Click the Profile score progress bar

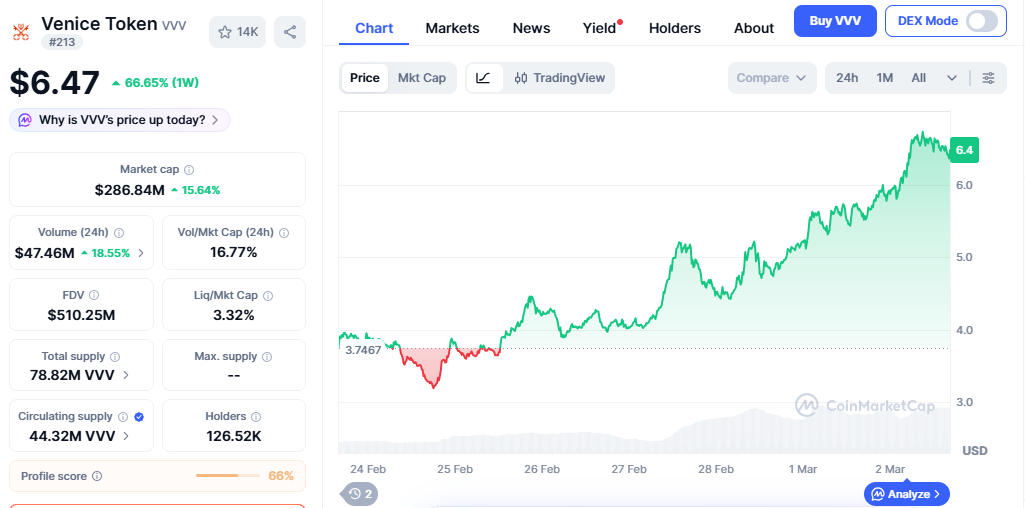pyautogui.click(x=226, y=476)
